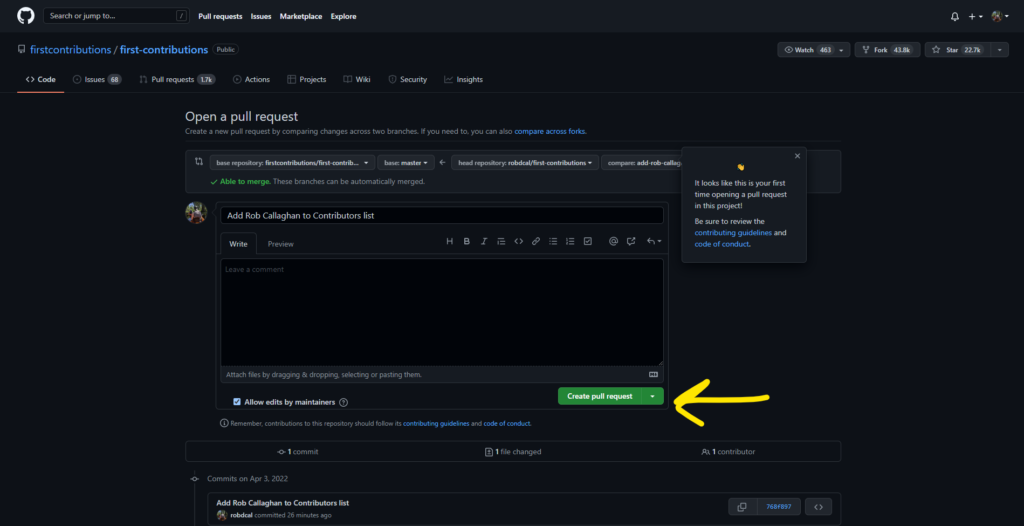Open the firstcontributions owner link
Viewport: 1024px width, 526px height.
71,50
